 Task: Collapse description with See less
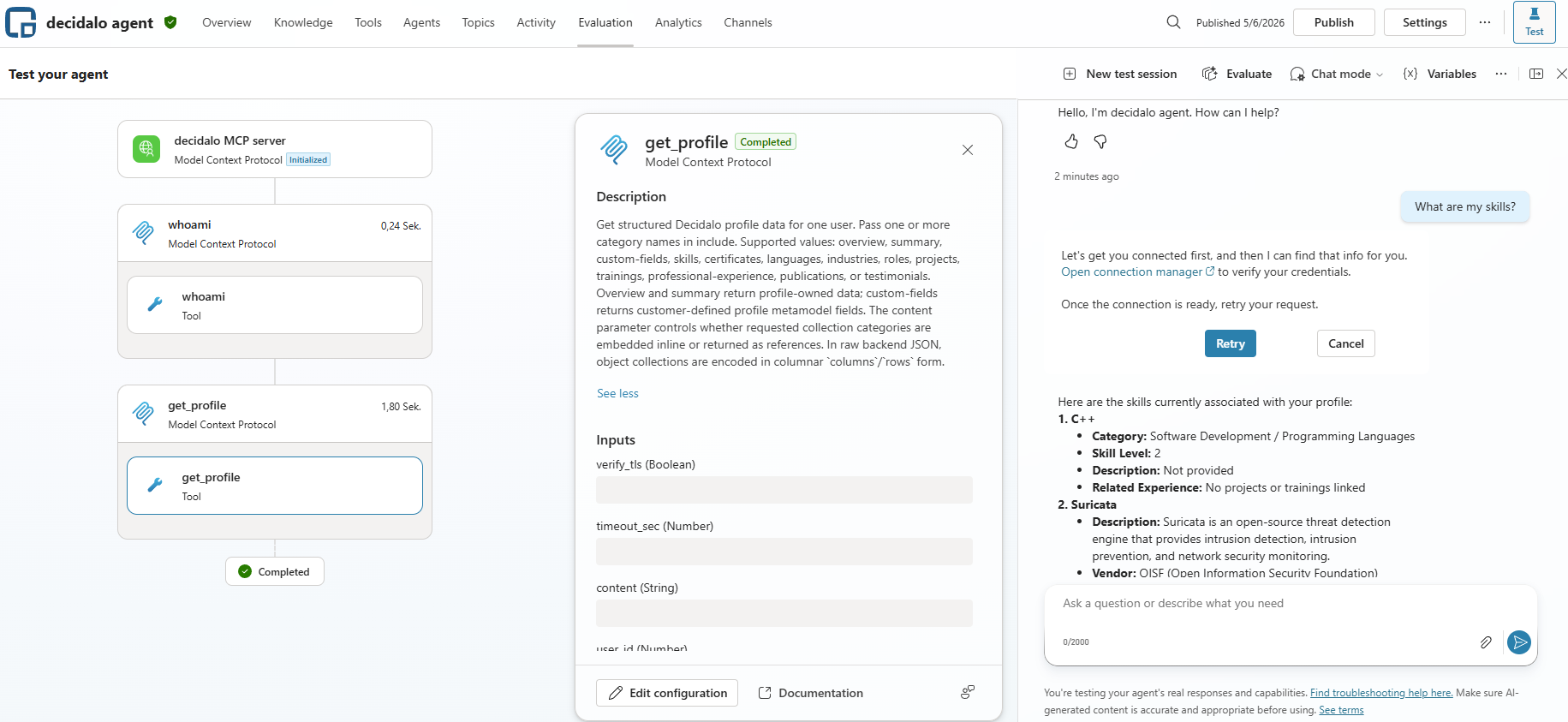coord(617,393)
